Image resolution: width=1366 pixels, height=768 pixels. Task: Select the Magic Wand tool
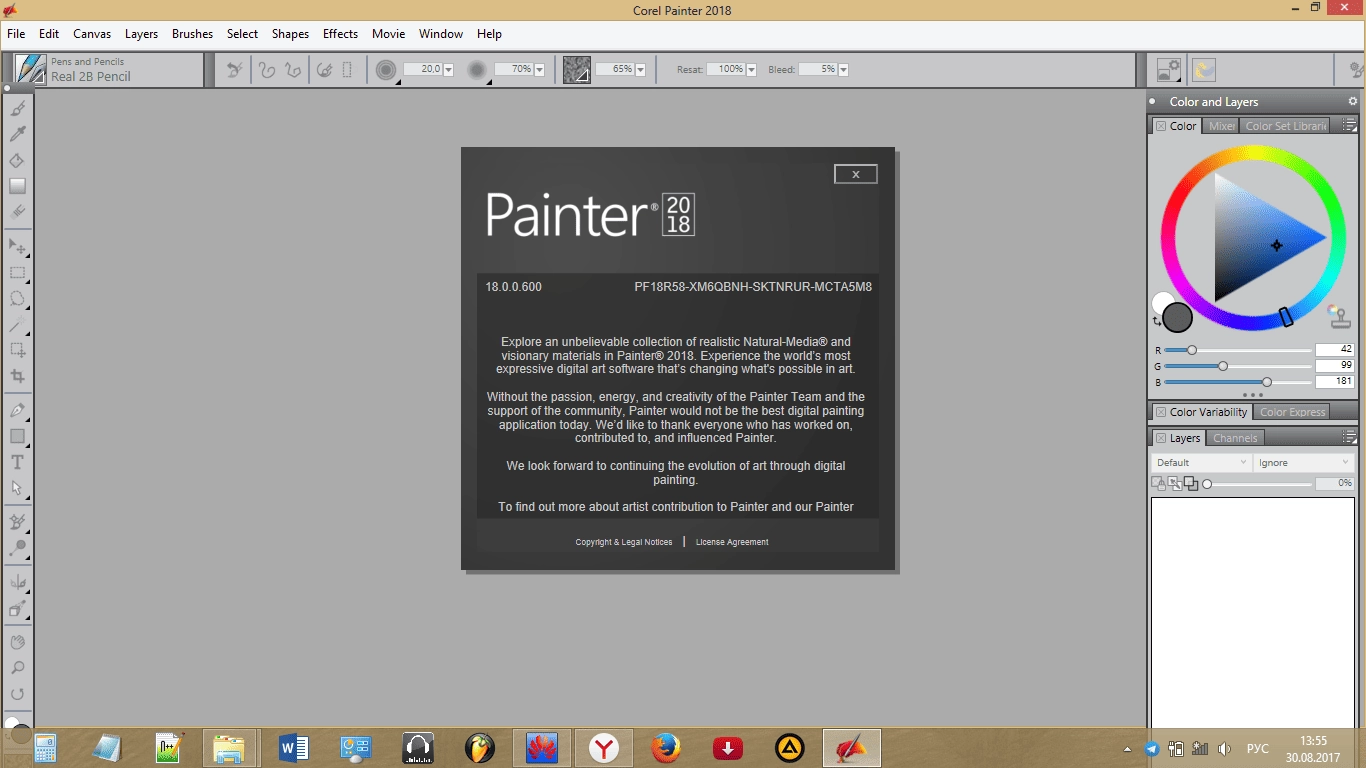pyautogui.click(x=17, y=324)
